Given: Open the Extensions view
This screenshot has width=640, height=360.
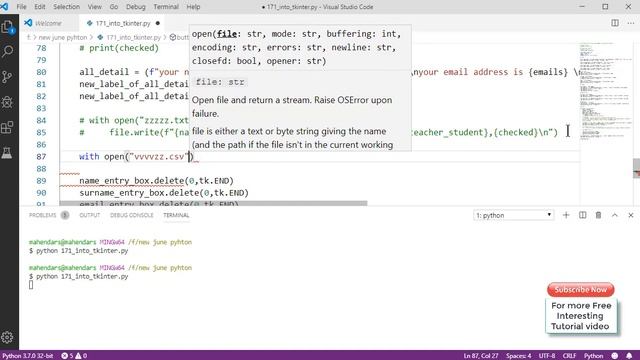Looking at the screenshot, I should 7,127.
